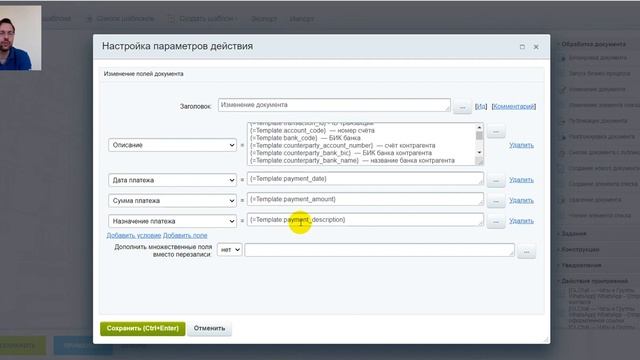
Task: Click the bank_code — БИК банка line
Action: tap(305, 138)
